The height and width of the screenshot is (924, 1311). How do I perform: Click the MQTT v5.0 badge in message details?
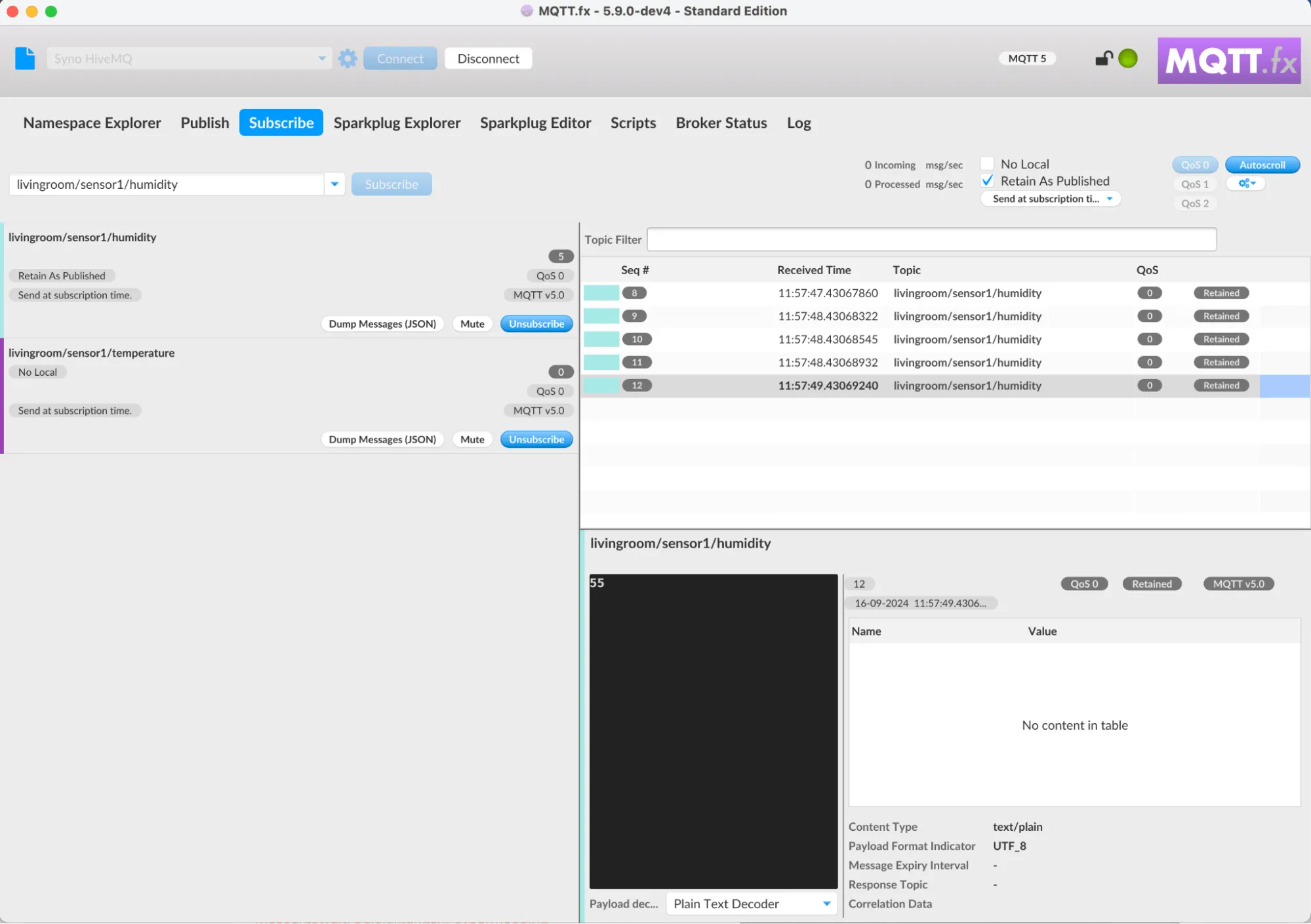click(x=1238, y=584)
